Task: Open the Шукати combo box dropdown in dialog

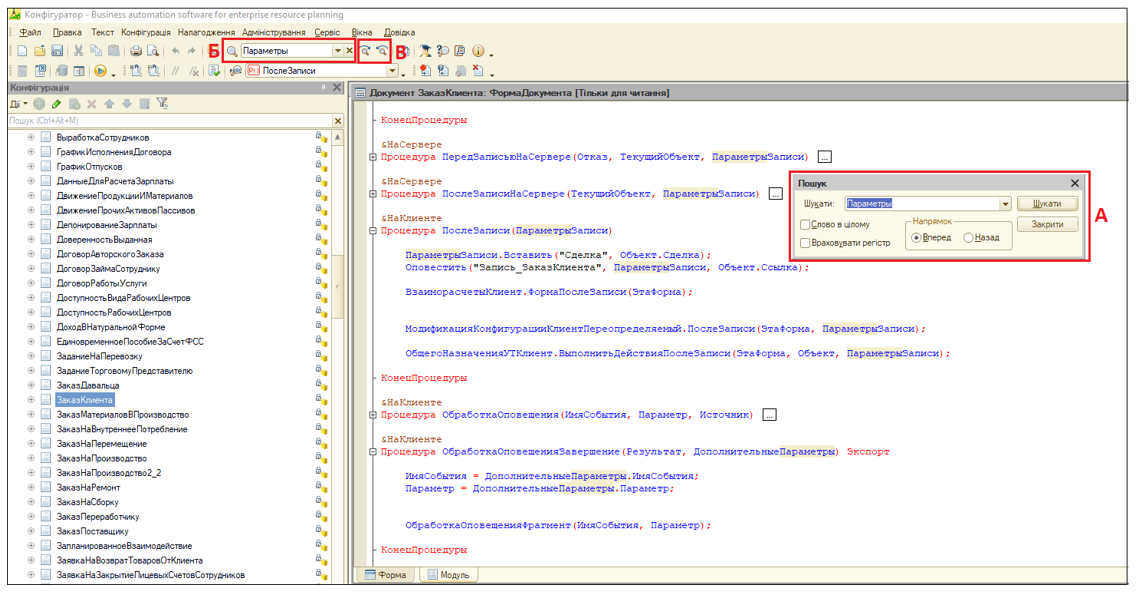Action: click(1005, 204)
